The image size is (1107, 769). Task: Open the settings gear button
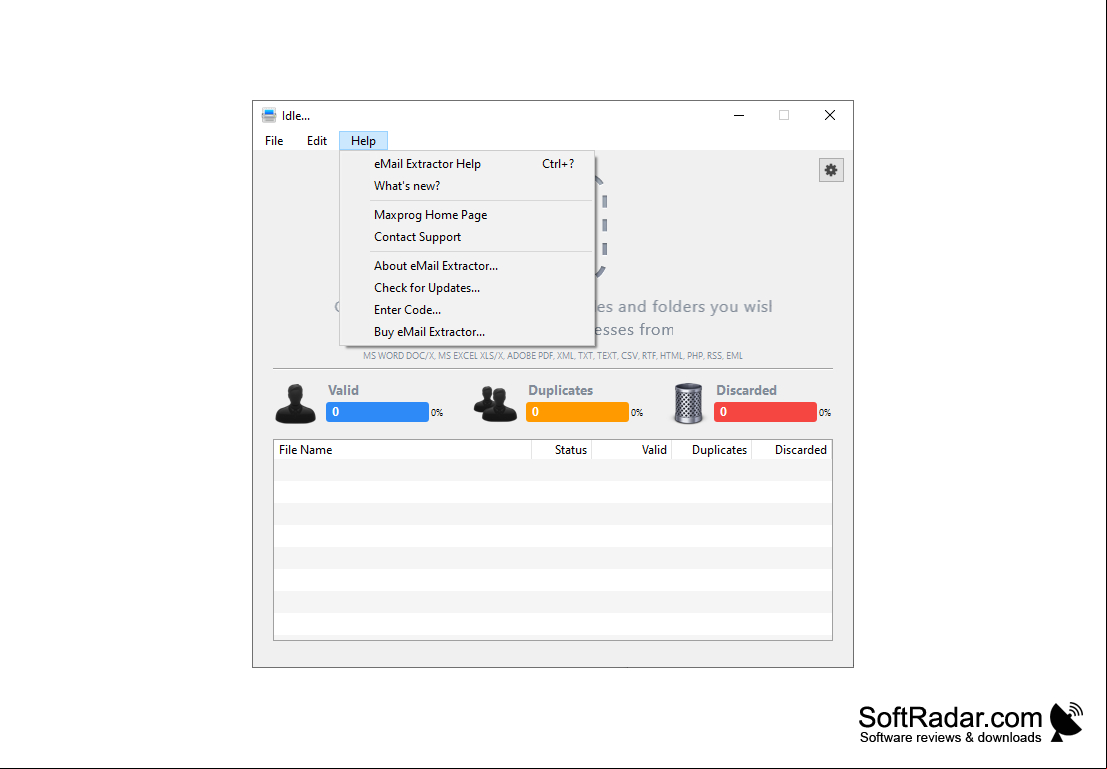tap(831, 170)
